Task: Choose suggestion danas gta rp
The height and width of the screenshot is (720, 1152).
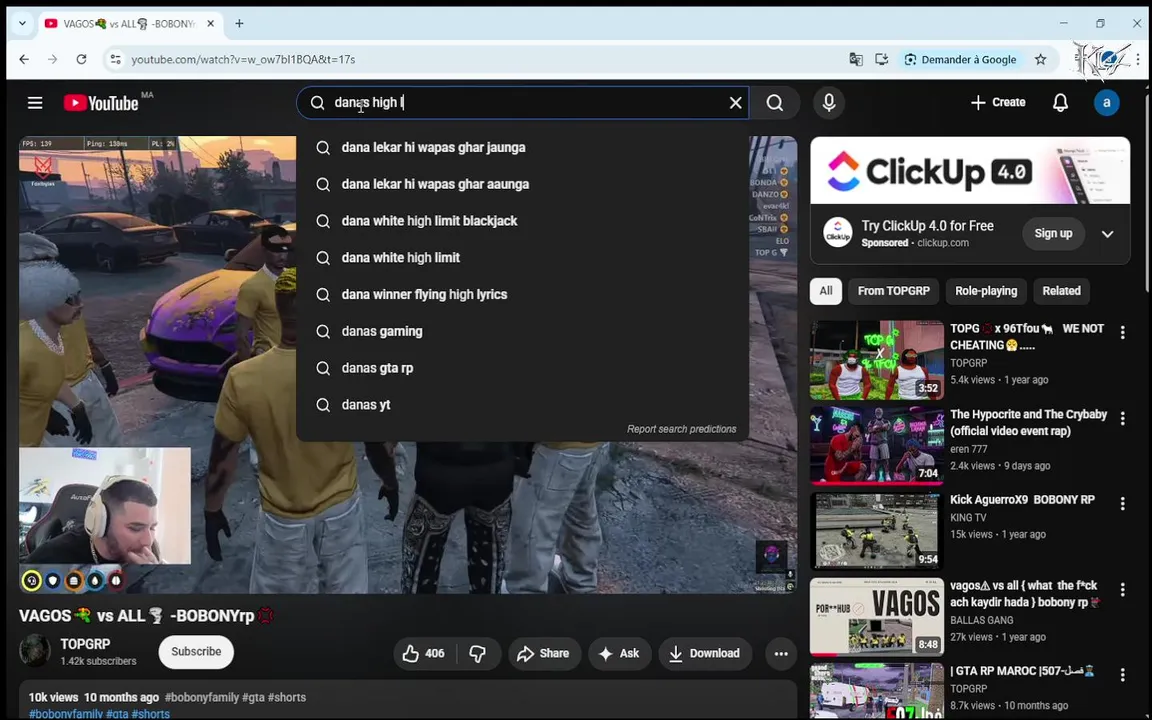Action: coord(522,368)
